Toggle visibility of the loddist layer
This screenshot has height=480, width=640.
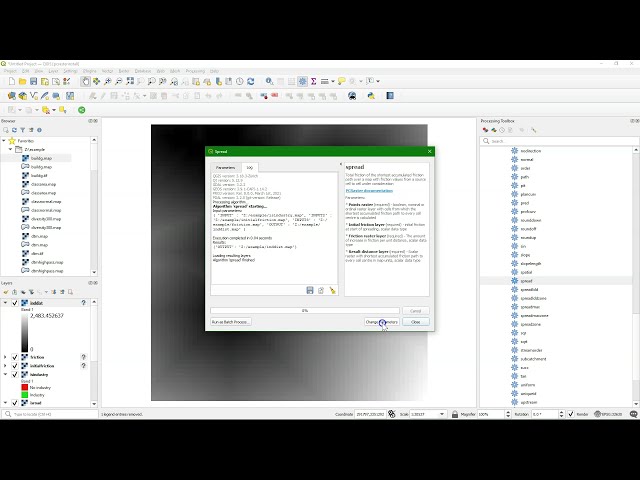tap(15, 303)
